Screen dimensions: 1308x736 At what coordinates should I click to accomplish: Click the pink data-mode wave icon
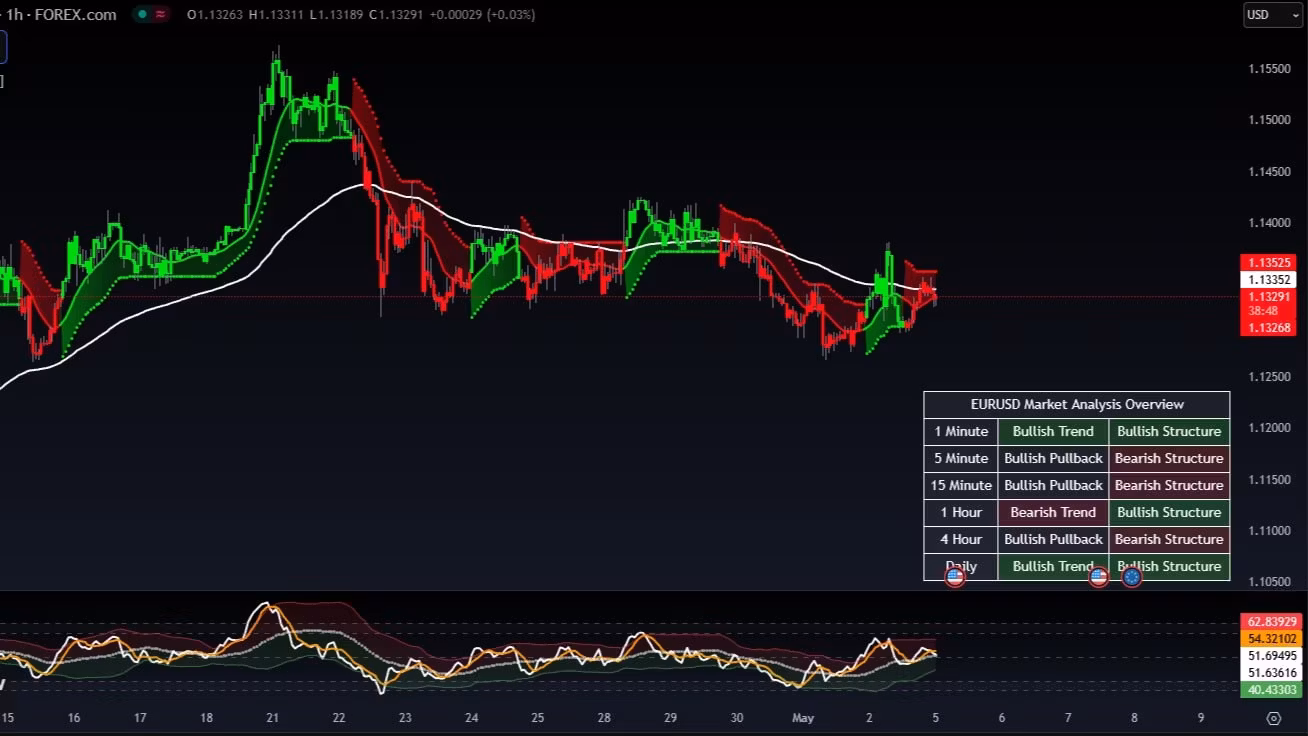tap(160, 15)
